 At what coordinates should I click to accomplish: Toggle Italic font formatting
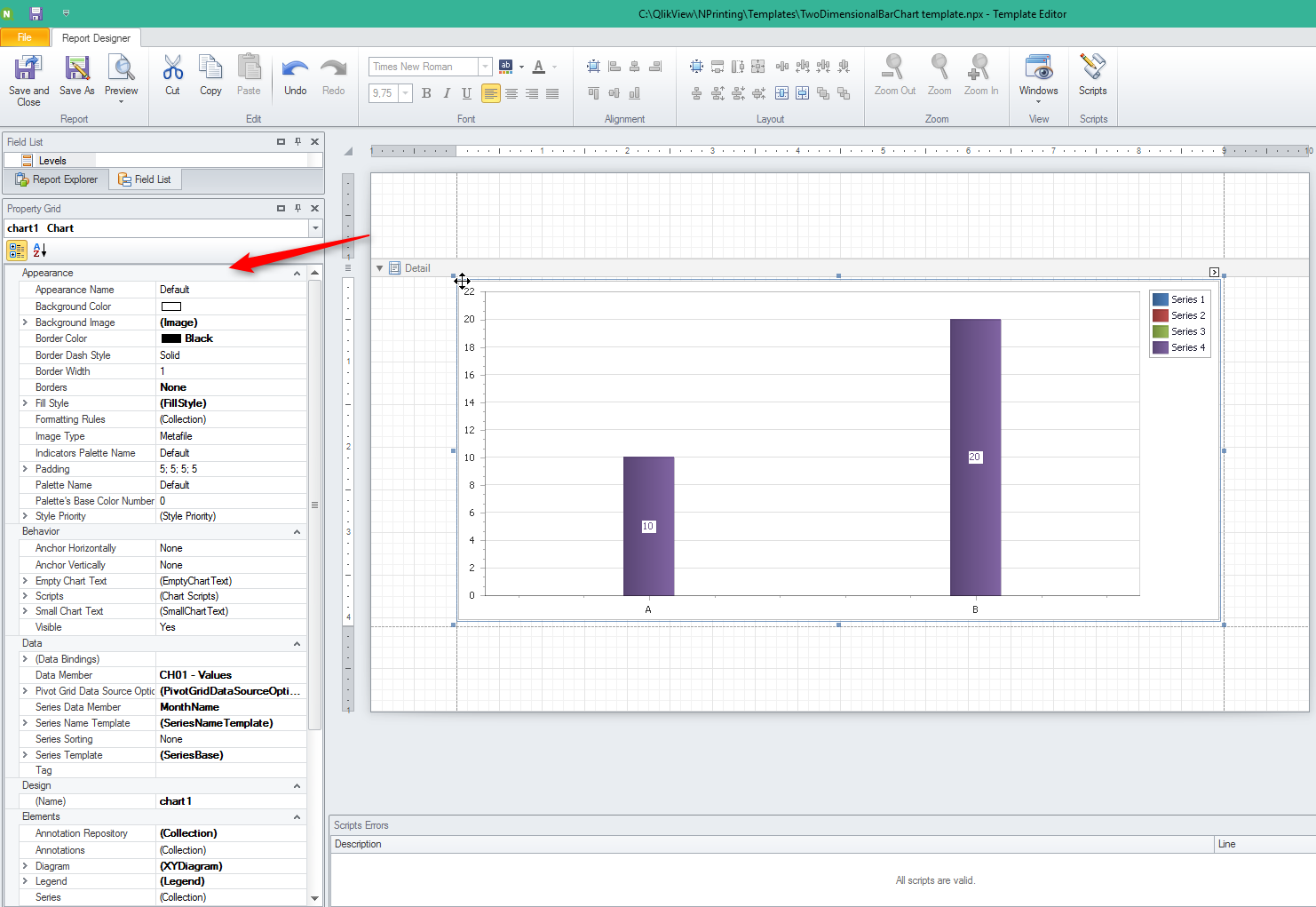[447, 93]
